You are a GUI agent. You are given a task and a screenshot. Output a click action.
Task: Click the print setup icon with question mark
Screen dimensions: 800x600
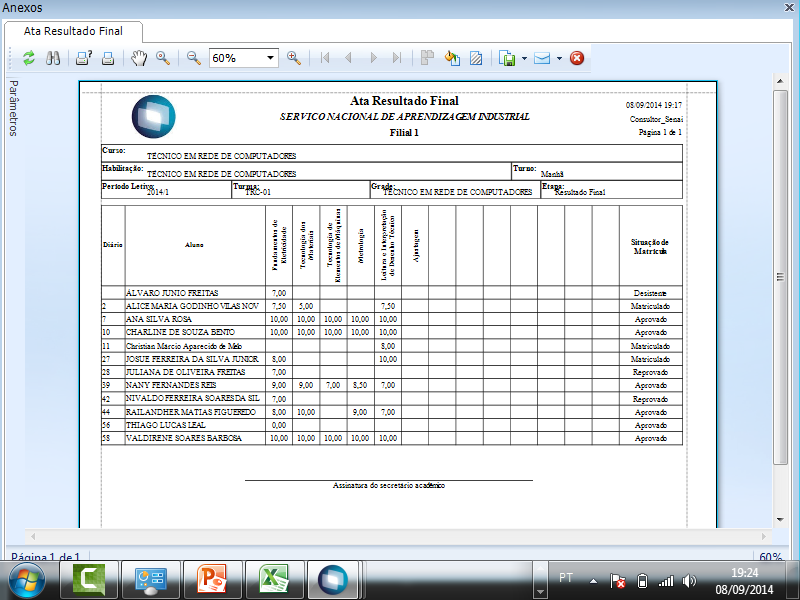[x=84, y=58]
